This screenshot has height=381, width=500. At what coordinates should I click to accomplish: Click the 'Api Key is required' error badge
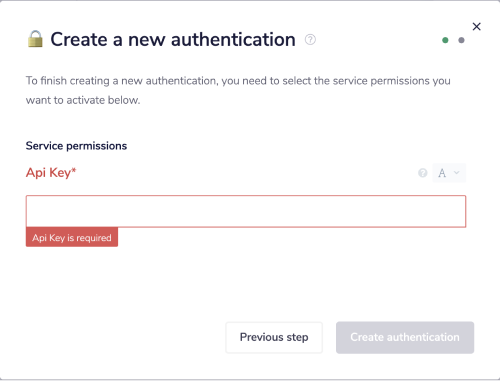[72, 237]
